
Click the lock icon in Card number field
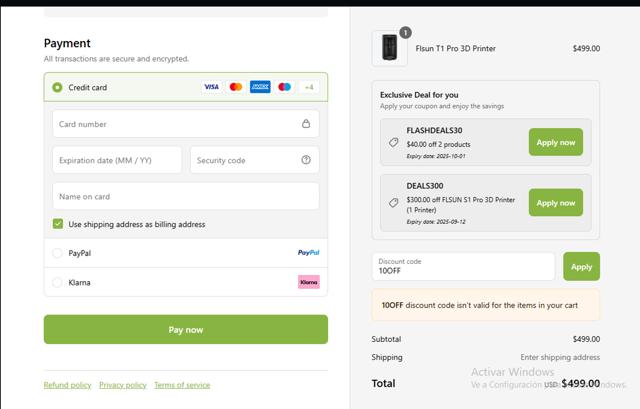pos(306,124)
